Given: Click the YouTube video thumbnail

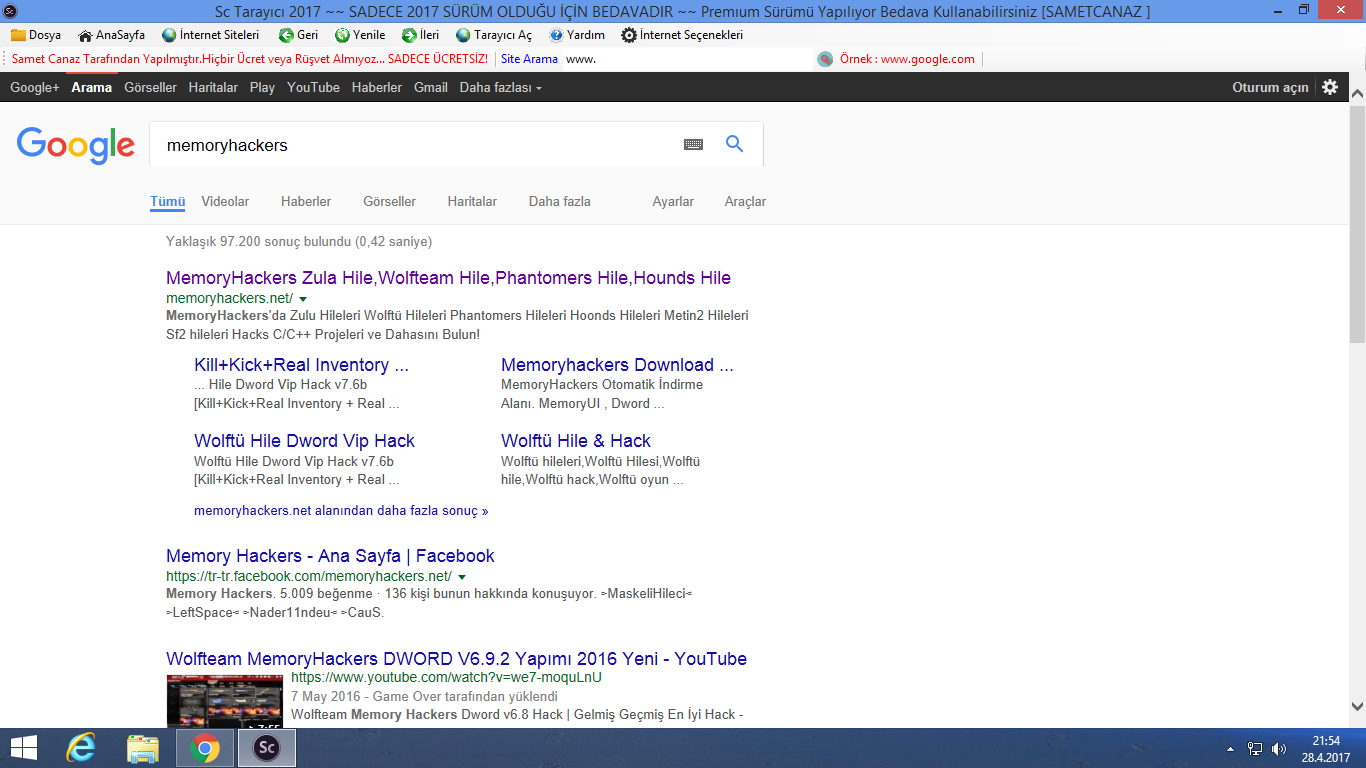Looking at the screenshot, I should tap(225, 700).
